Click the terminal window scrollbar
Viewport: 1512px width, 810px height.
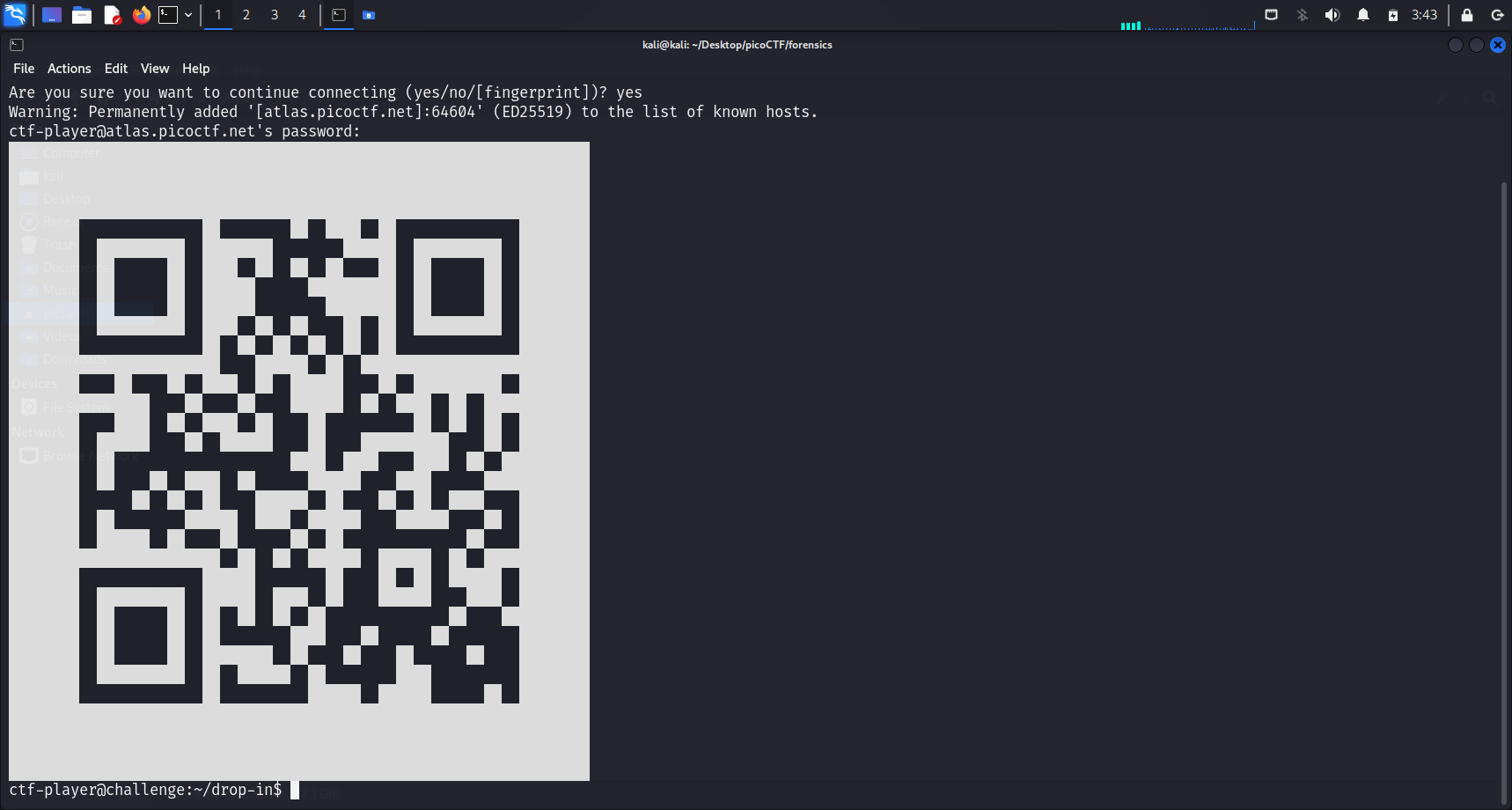point(1504,440)
